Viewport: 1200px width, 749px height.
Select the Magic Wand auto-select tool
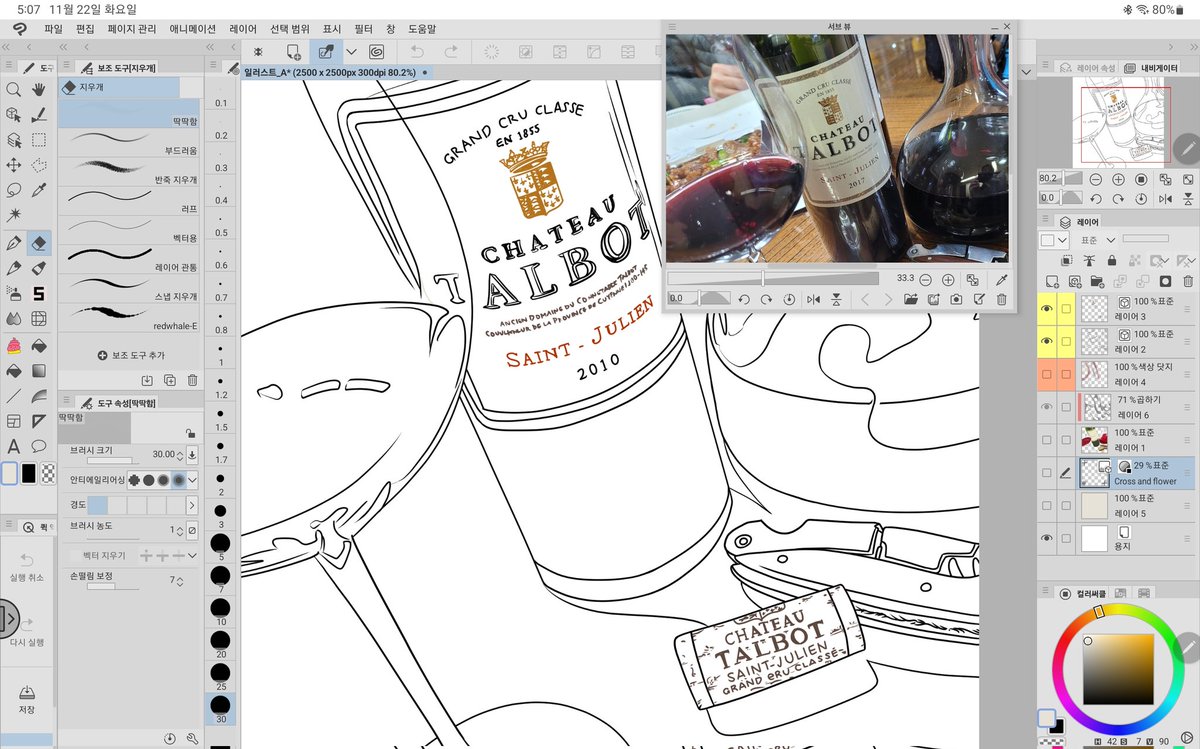click(14, 214)
